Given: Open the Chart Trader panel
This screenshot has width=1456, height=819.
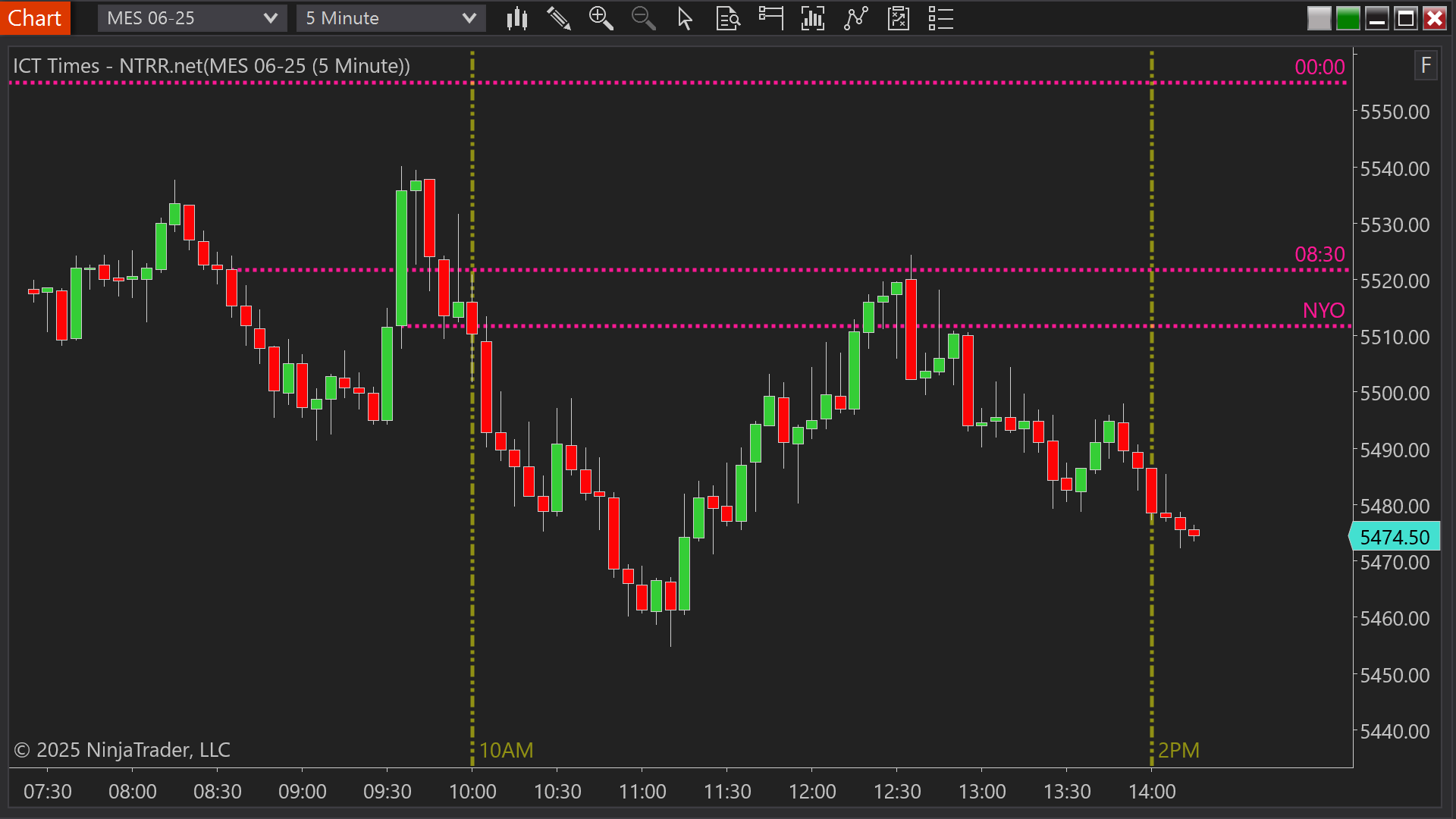Looking at the screenshot, I should point(770,18).
